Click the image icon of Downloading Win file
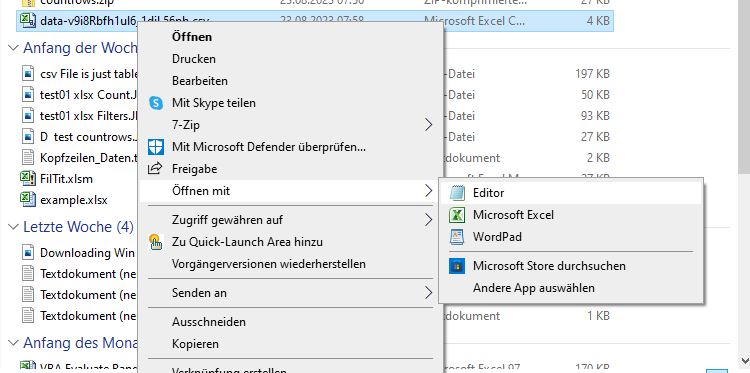The width and height of the screenshot is (750, 373). coord(28,252)
